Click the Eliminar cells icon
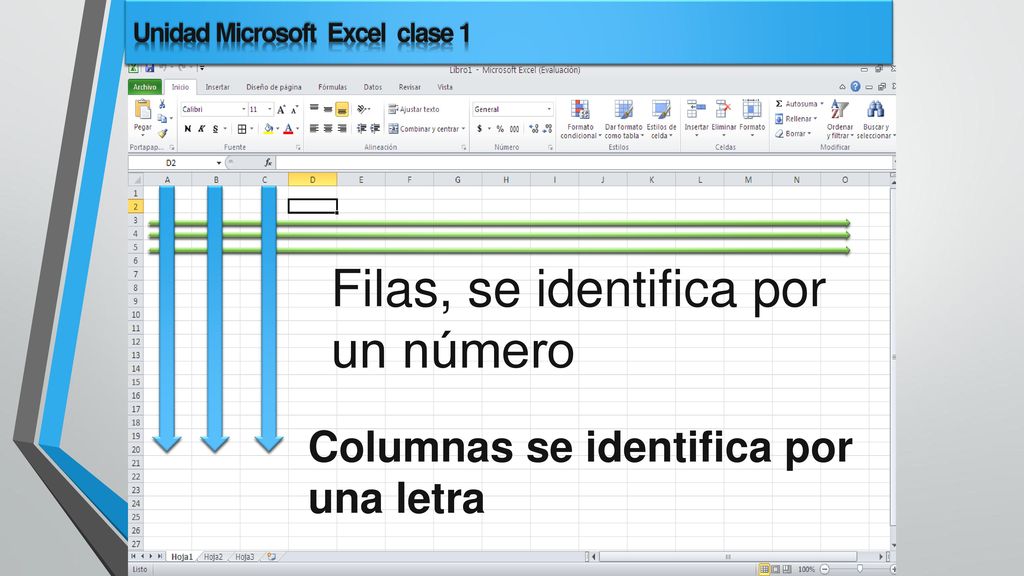Viewport: 1024px width, 576px height. (724, 109)
